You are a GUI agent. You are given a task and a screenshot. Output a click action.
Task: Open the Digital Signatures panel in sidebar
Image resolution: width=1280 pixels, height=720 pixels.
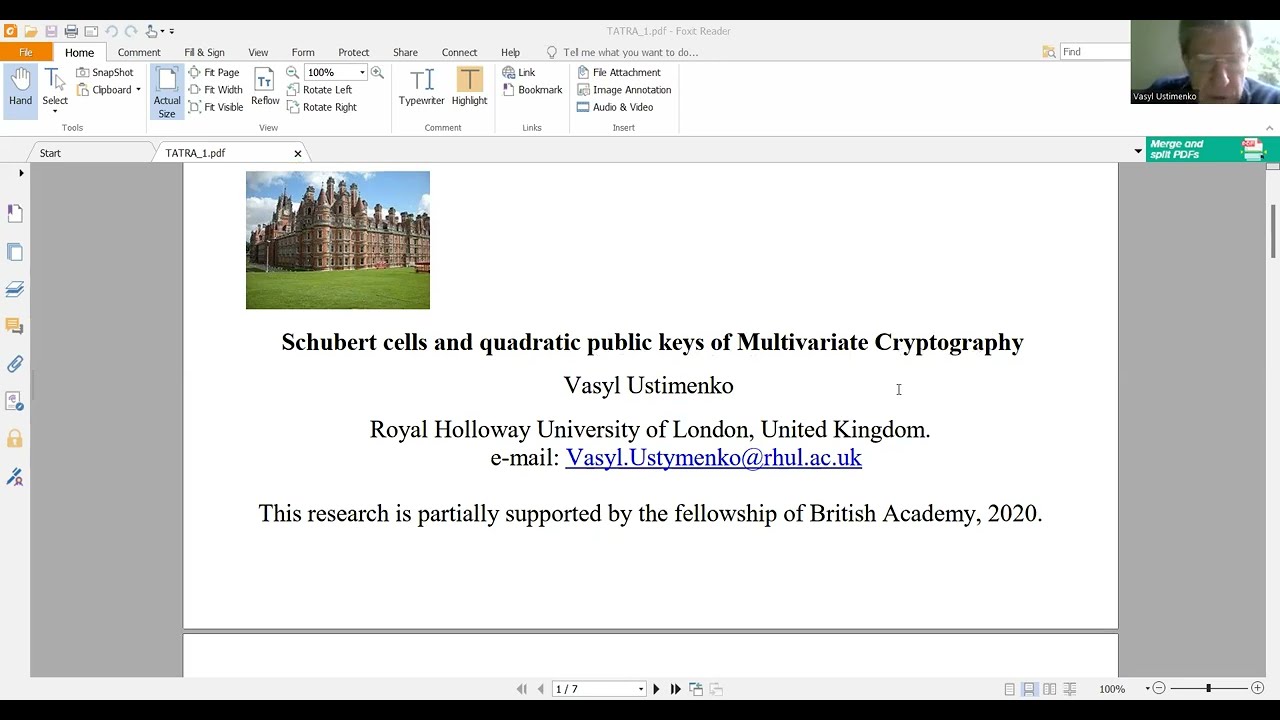(15, 477)
